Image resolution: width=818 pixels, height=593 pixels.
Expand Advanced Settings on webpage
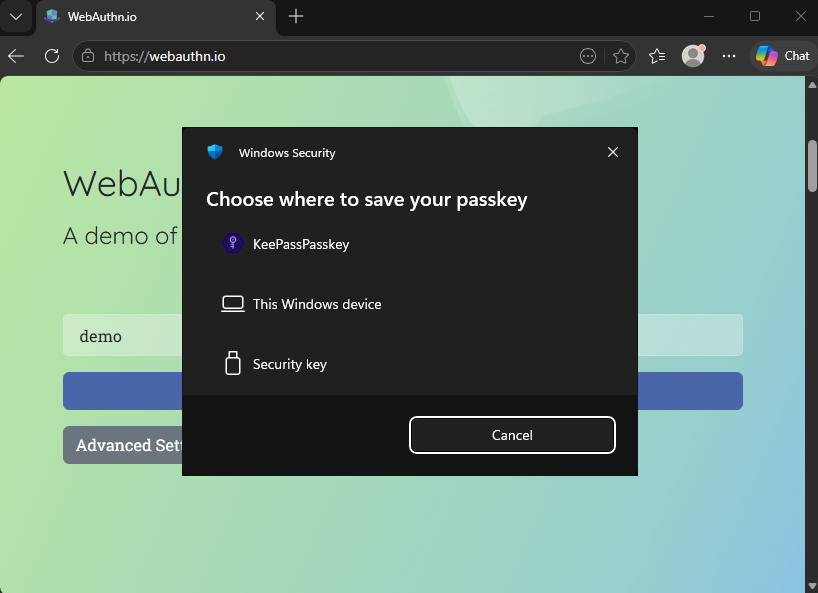123,445
